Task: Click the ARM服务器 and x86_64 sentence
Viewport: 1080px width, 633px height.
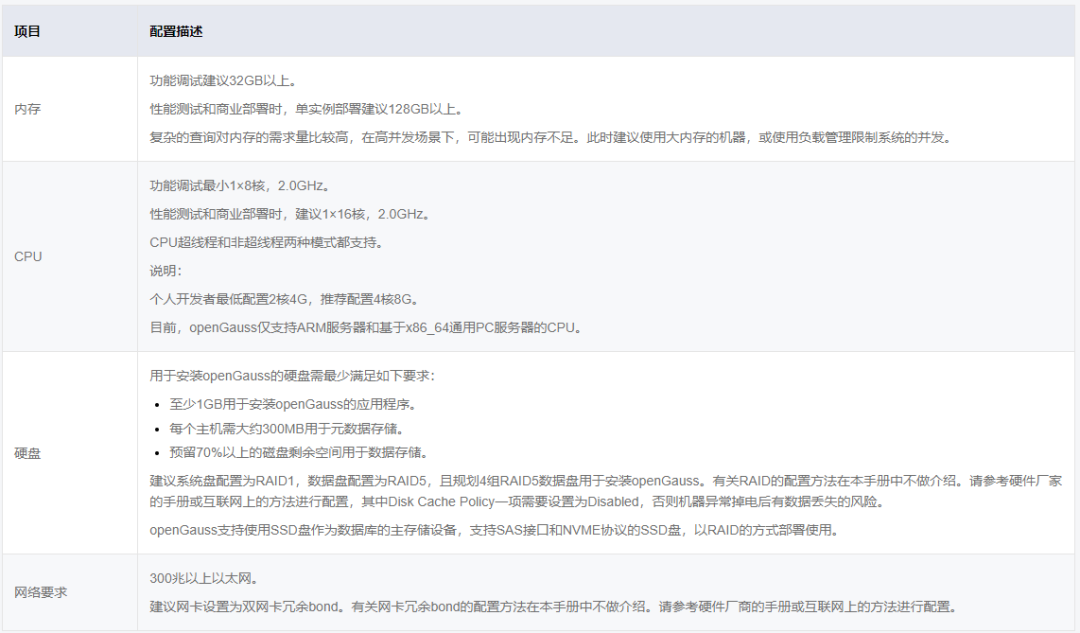Action: [366, 328]
